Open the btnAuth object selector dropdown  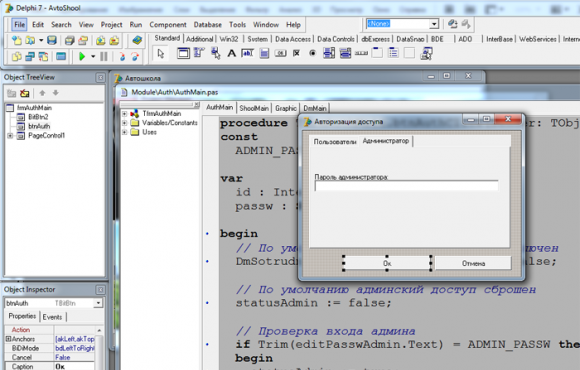click(98, 303)
